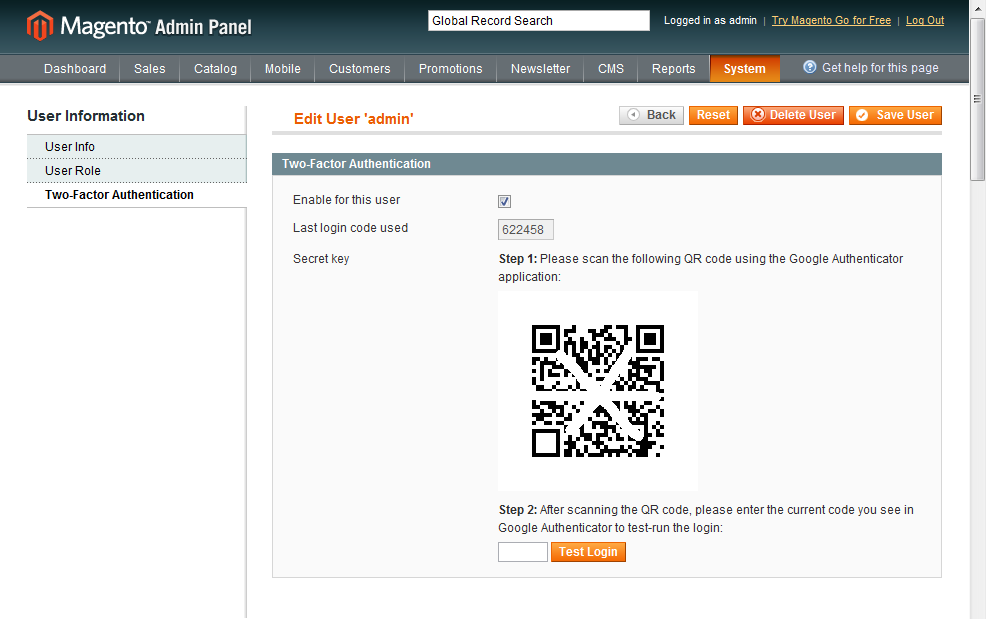Click the help question mark icon
This screenshot has height=619, width=986.
pos(810,67)
